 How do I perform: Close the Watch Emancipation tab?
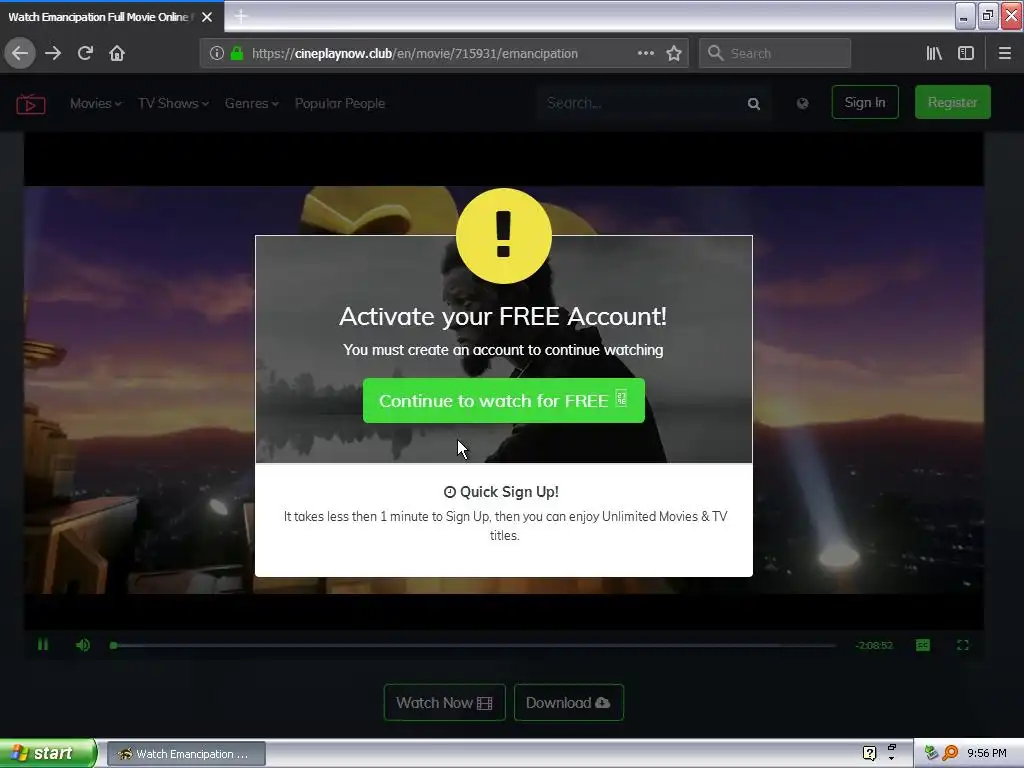(207, 17)
